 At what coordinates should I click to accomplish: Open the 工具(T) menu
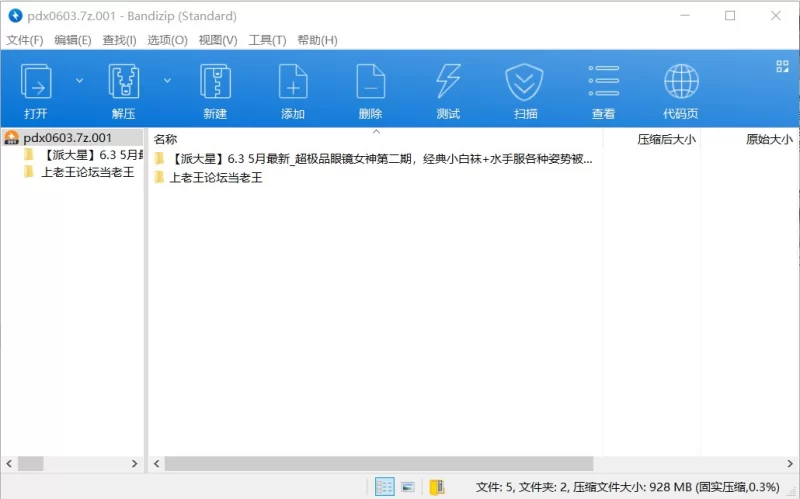(267, 40)
